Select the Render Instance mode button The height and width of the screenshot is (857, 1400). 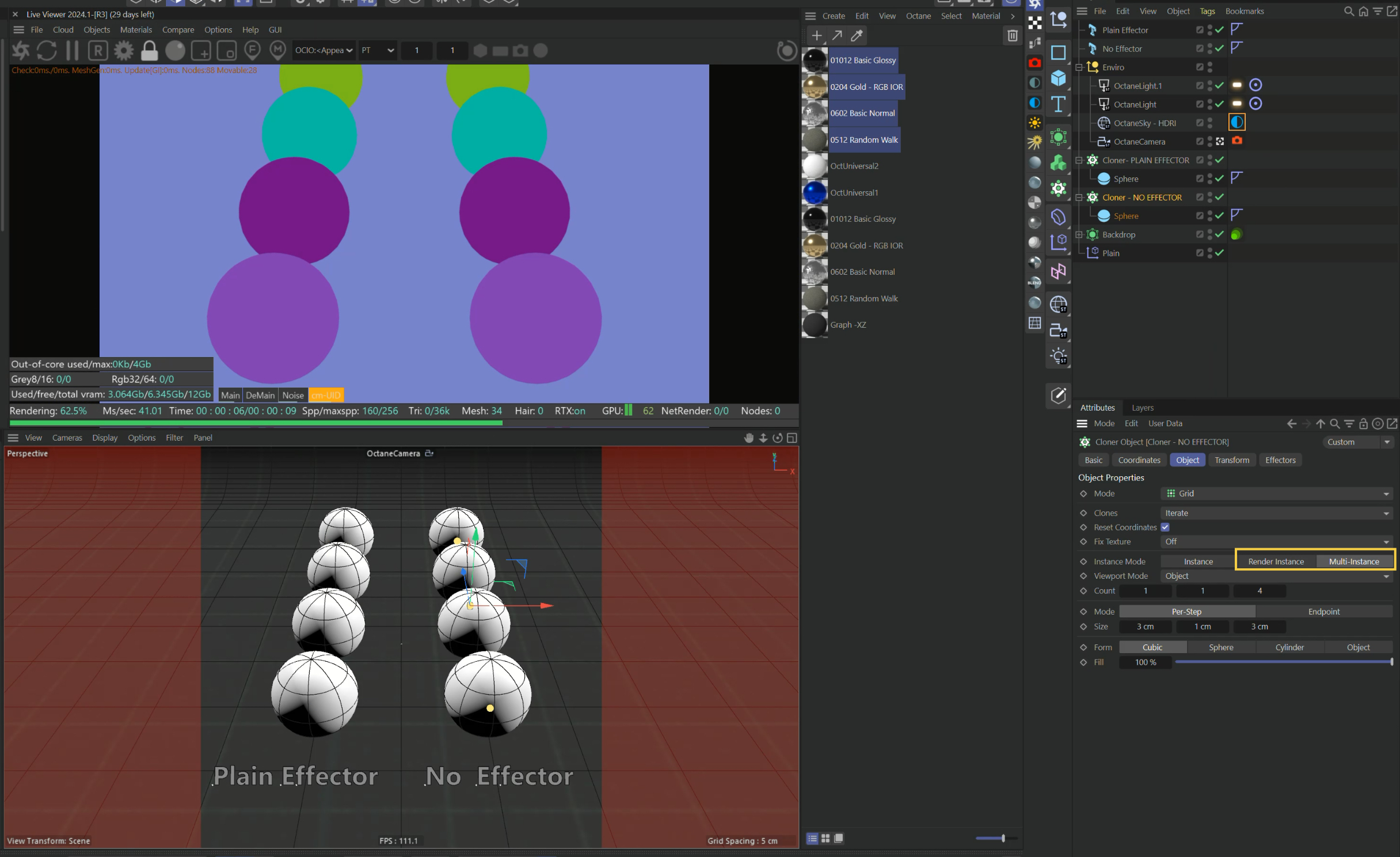point(1276,562)
